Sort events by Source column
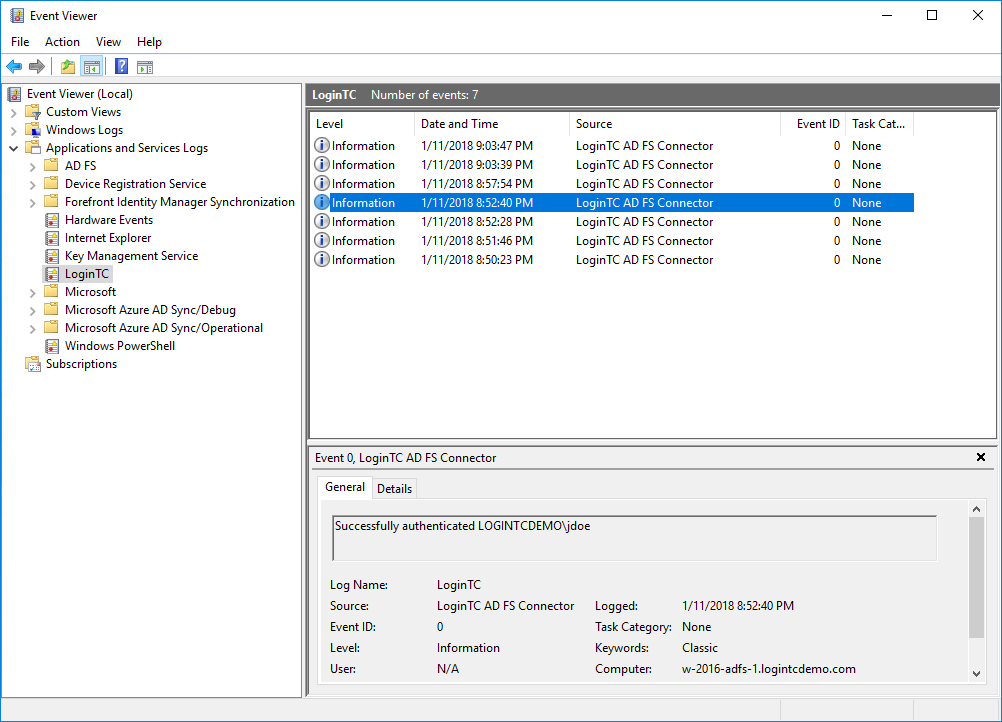The height and width of the screenshot is (722, 1002). click(x=675, y=124)
